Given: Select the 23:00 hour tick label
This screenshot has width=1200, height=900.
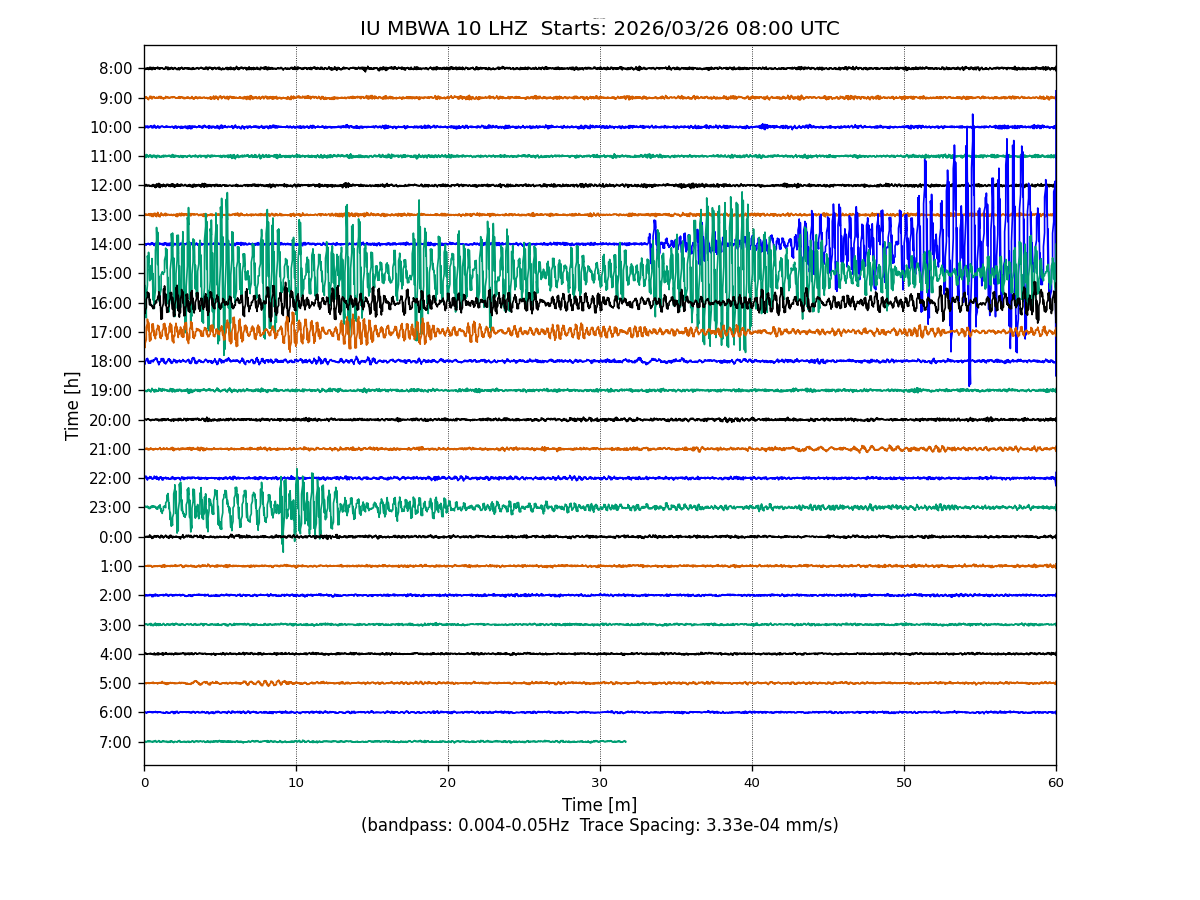Looking at the screenshot, I should (x=111, y=508).
